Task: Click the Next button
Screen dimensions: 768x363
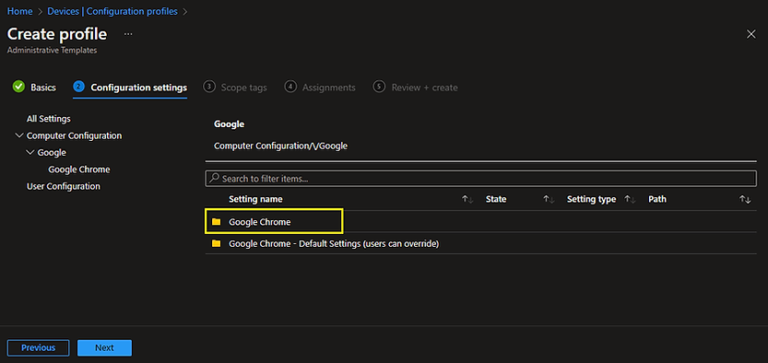Action: coord(104,348)
